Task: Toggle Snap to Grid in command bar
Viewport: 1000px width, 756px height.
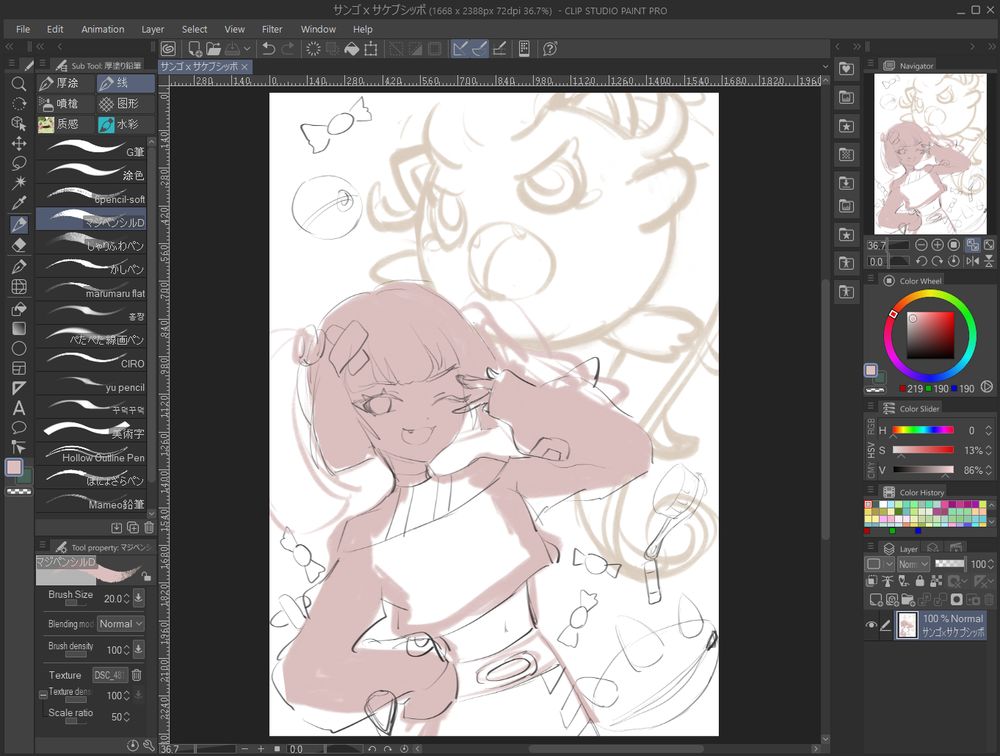Action: [500, 48]
